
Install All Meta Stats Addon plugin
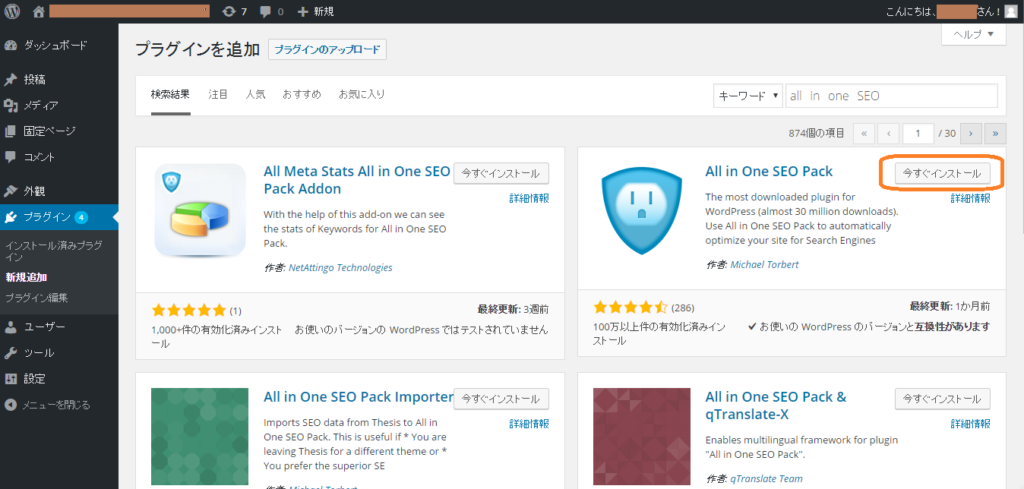(501, 174)
